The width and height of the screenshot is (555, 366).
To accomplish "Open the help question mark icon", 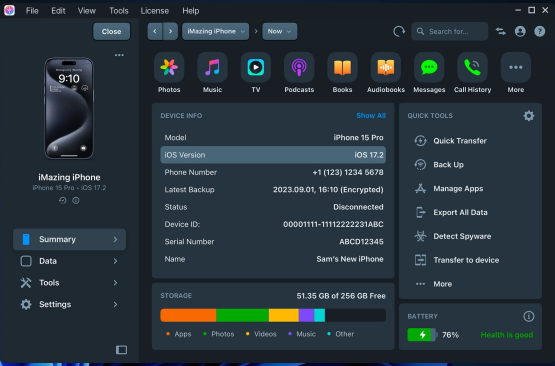I will coord(539,32).
